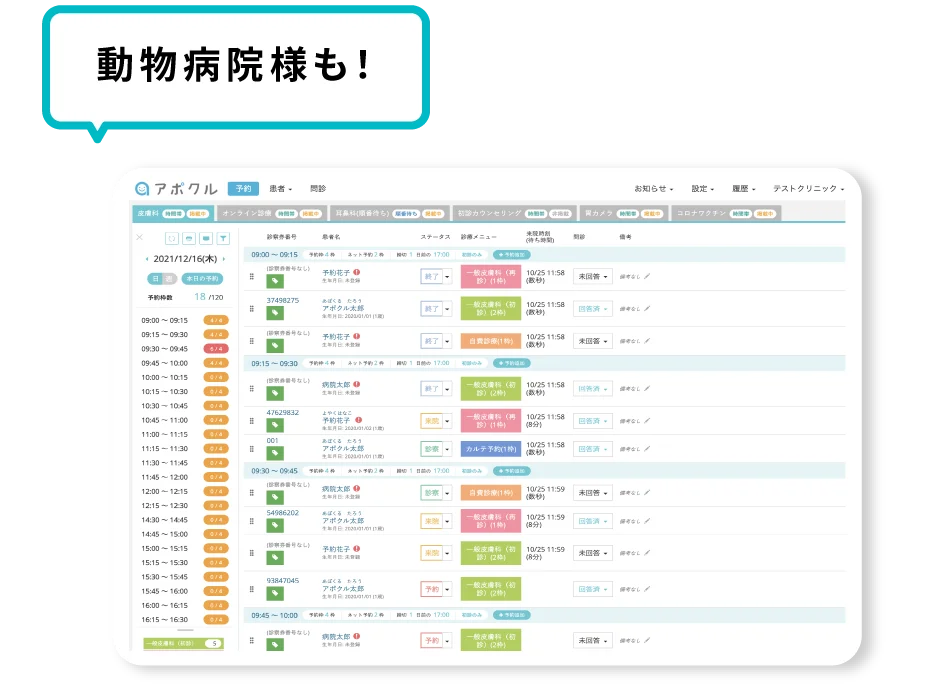The width and height of the screenshot is (940, 700).
Task: Click patient name link アポクル太郎 for ticket 37498275
Action: (x=342, y=309)
